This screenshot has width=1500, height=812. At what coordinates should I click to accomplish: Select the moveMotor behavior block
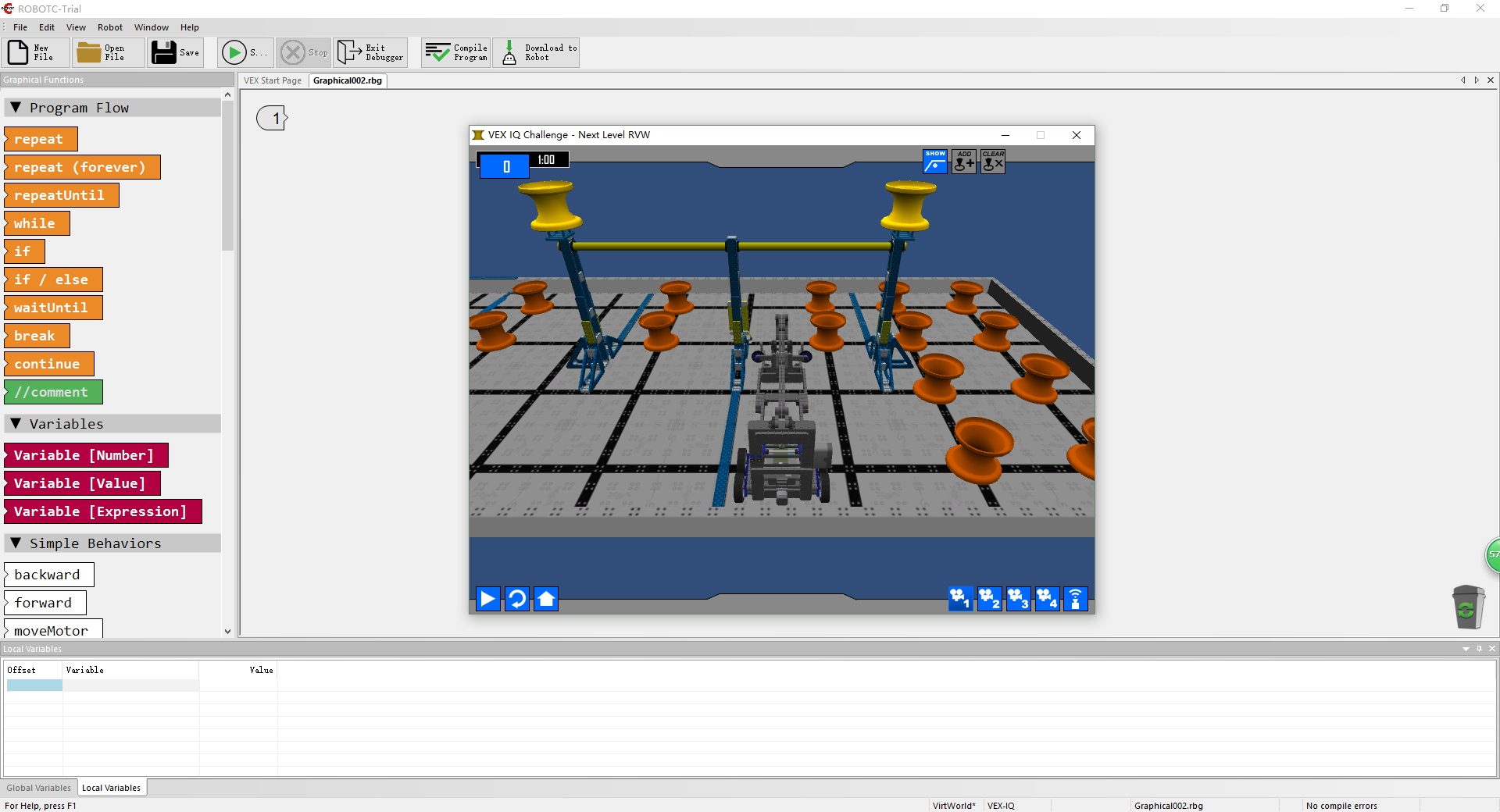coord(53,629)
